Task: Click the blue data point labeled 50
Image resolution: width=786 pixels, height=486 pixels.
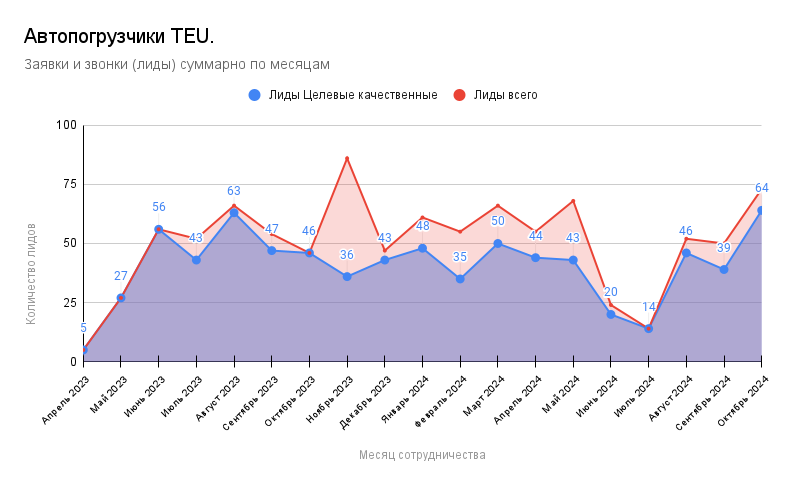Action: click(497, 243)
